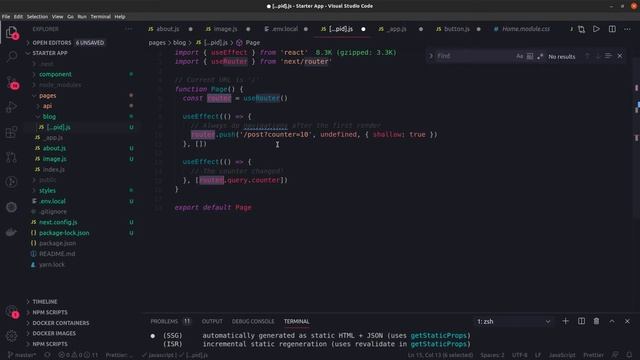Click the pages breadcrumb segment

(157, 42)
